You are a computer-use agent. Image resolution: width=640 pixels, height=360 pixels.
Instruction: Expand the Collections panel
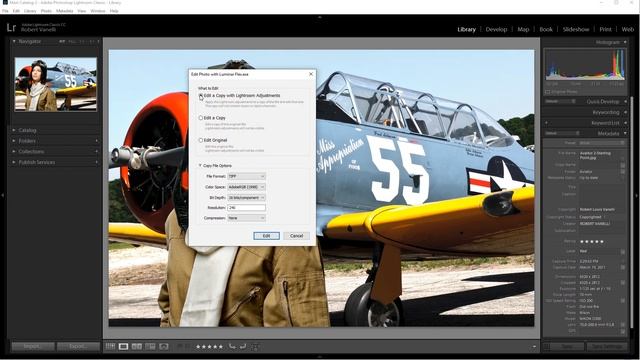[x=14, y=151]
